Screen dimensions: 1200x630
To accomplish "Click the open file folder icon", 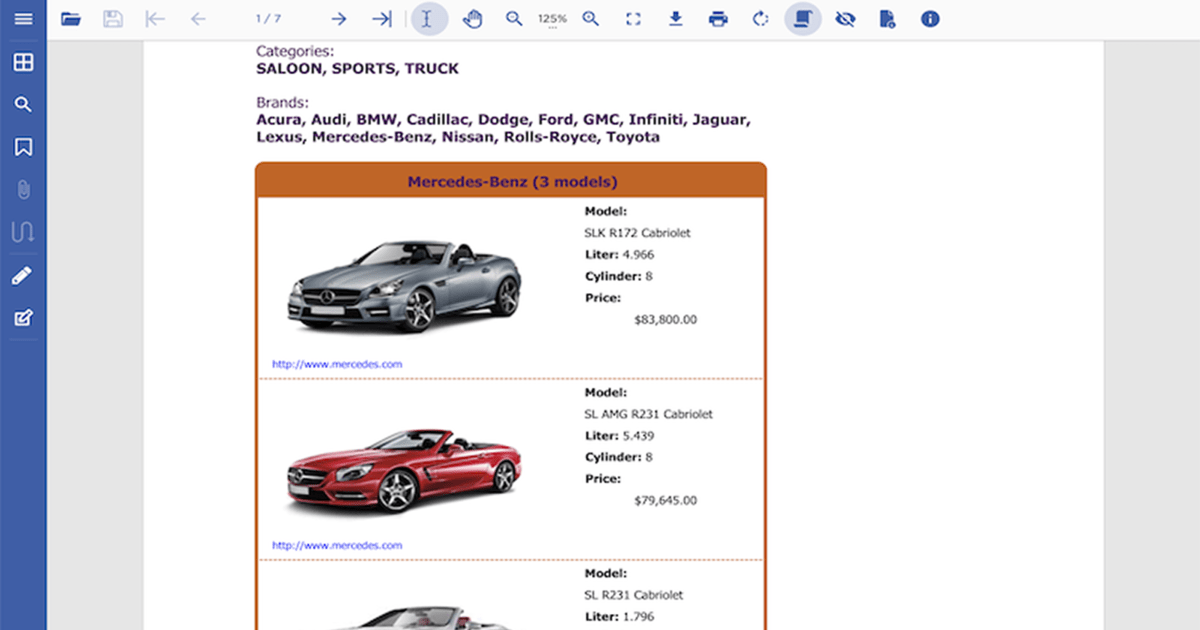I will click(71, 19).
